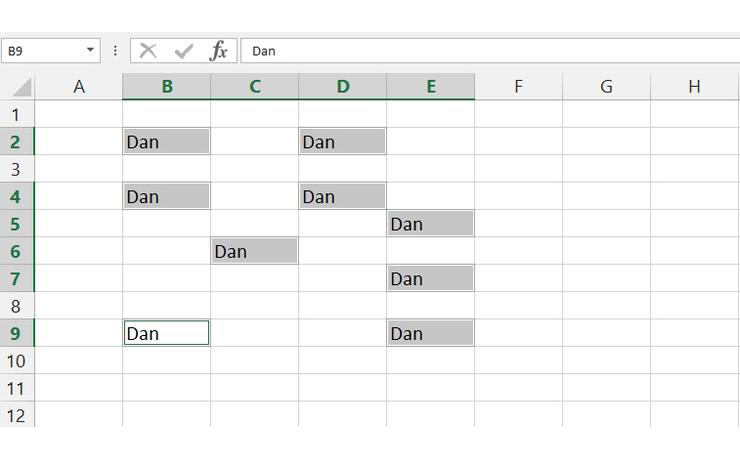Viewport: 740px width, 460px height.
Task: Select cell E9 containing Dan
Action: coord(431,333)
